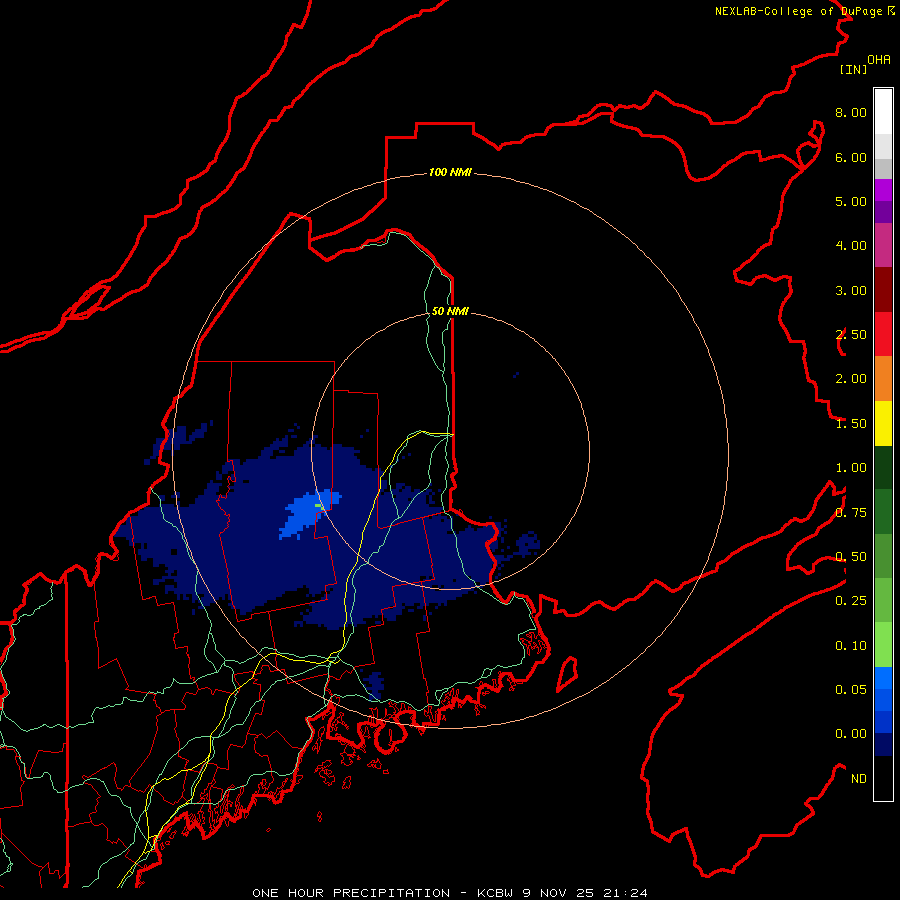Click the 0.00 legend value
Screen dimensions: 900x900
pyautogui.click(x=851, y=734)
